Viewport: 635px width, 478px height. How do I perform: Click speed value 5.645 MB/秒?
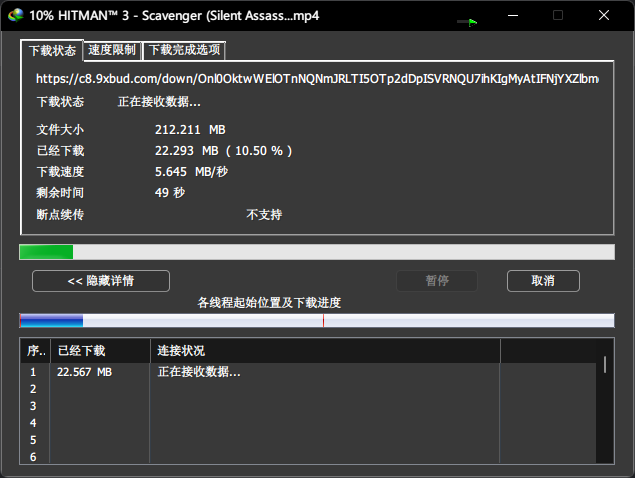191,172
